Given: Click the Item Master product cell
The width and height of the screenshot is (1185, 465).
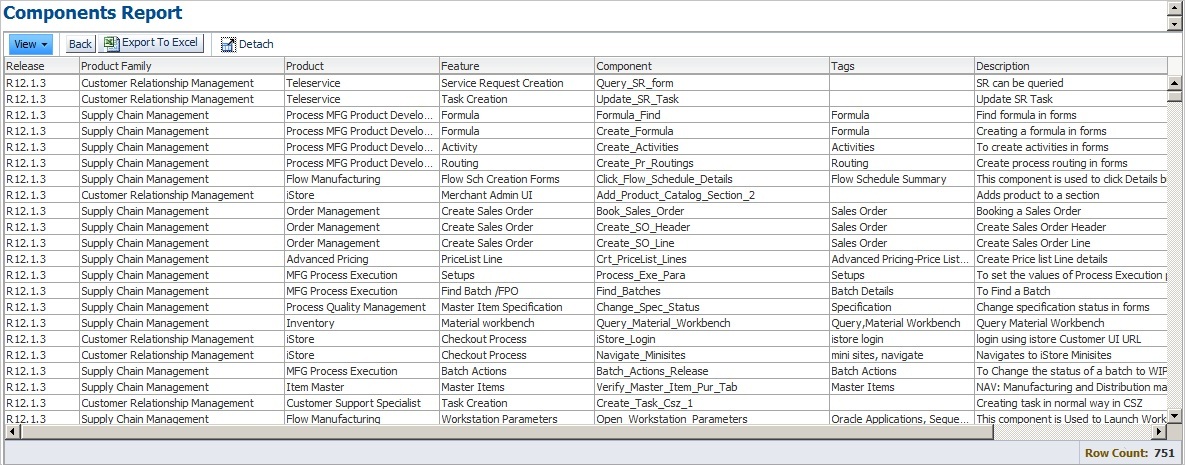Looking at the screenshot, I should 362,387.
